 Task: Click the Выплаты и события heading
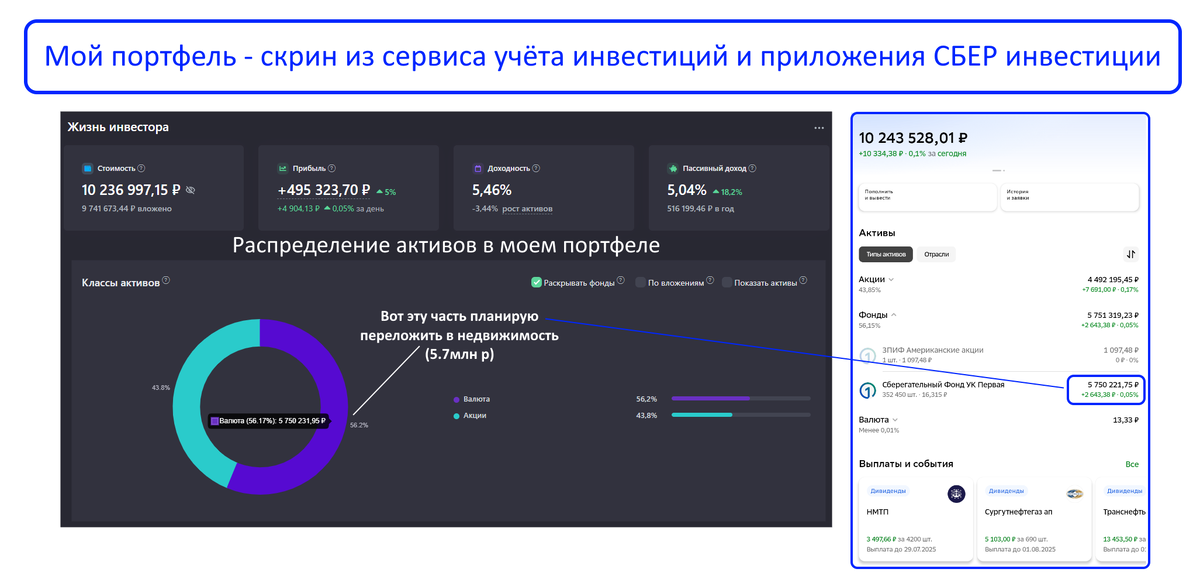coord(906,464)
